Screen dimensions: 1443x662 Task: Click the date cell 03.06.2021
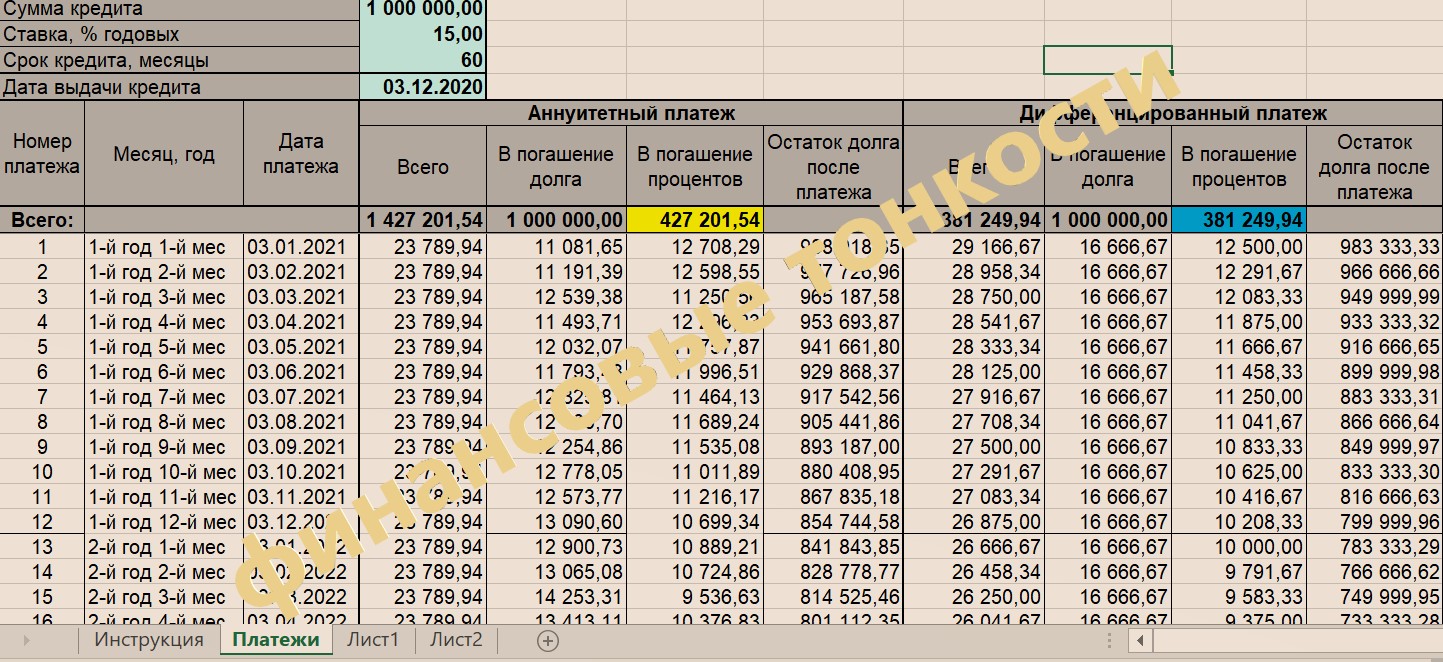click(301, 372)
